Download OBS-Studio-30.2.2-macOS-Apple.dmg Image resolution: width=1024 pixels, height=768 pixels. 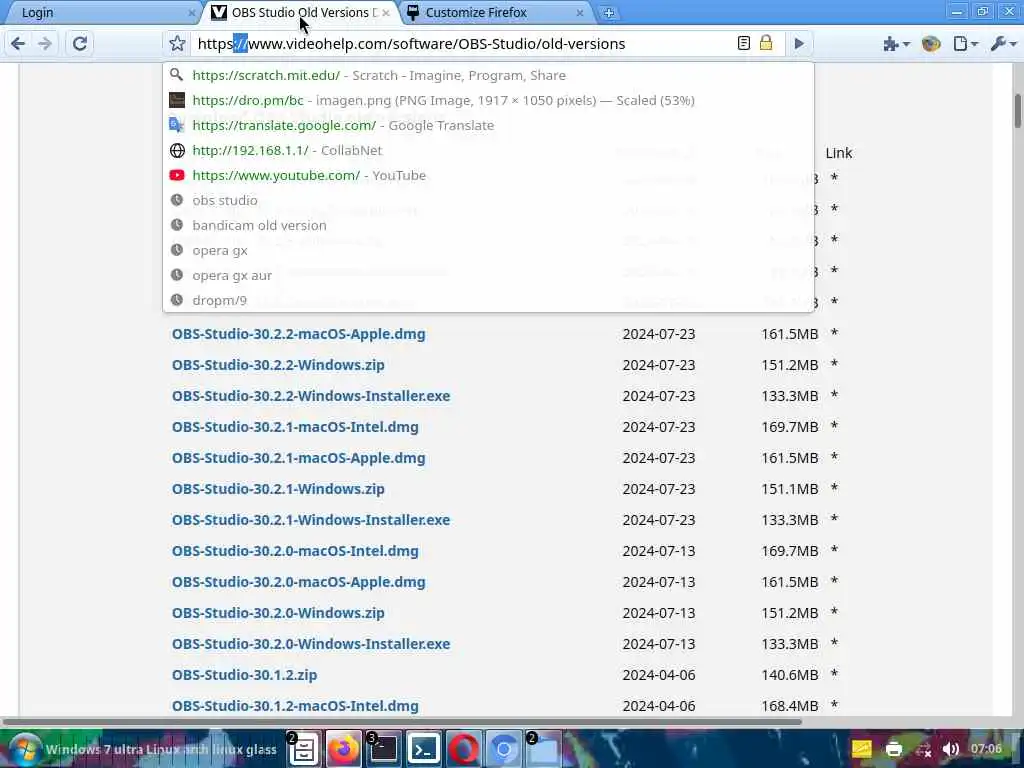coord(298,334)
